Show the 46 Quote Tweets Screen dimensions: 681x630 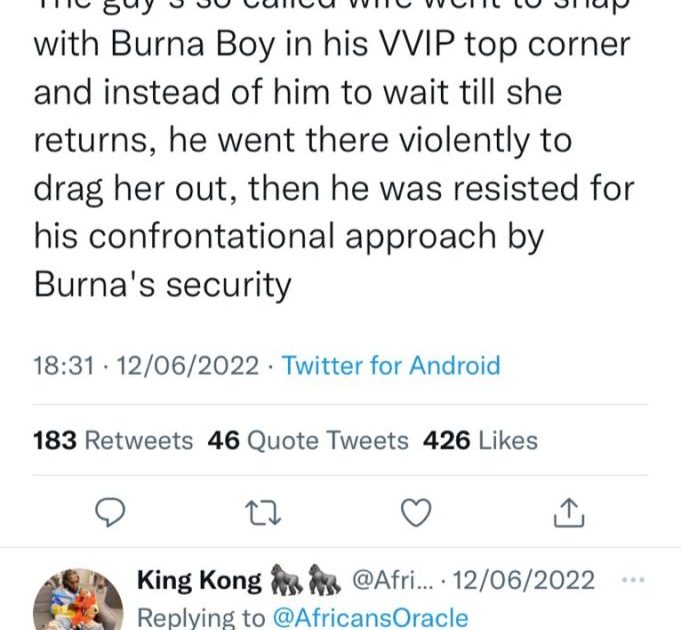[308, 440]
